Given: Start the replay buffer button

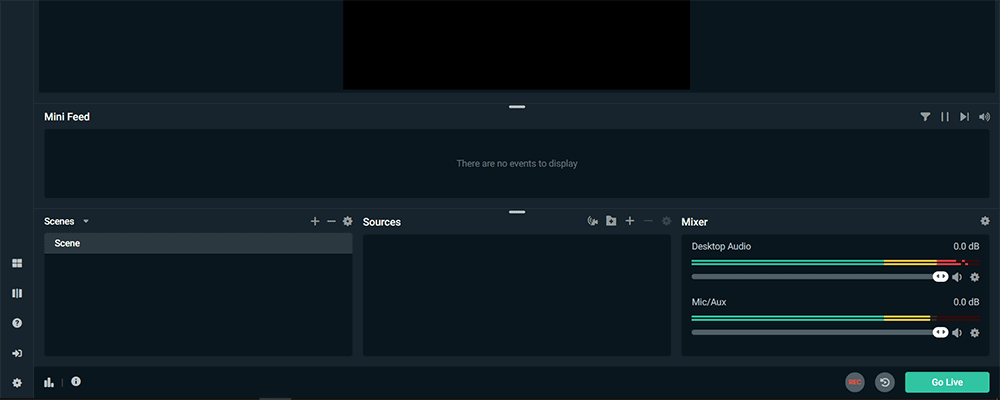Looking at the screenshot, I should [x=885, y=382].
